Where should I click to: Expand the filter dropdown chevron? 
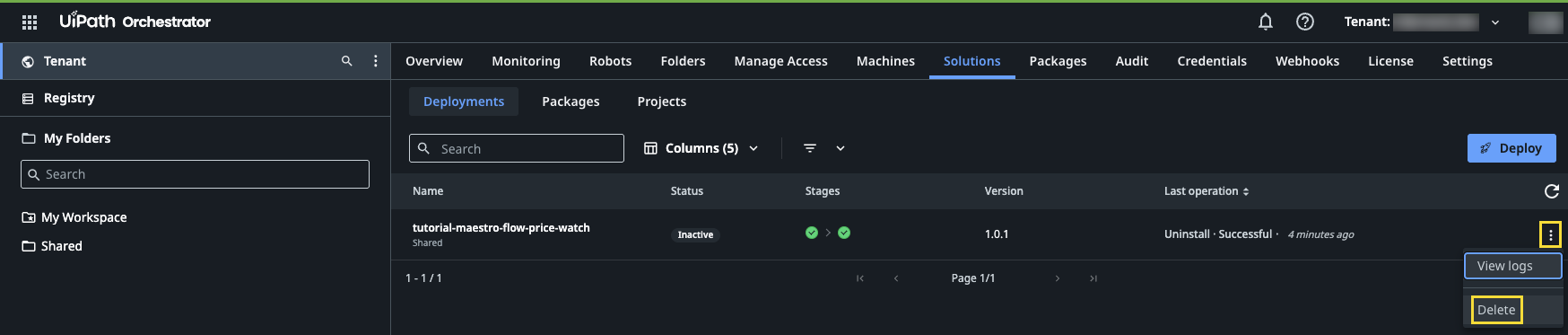pyautogui.click(x=841, y=148)
